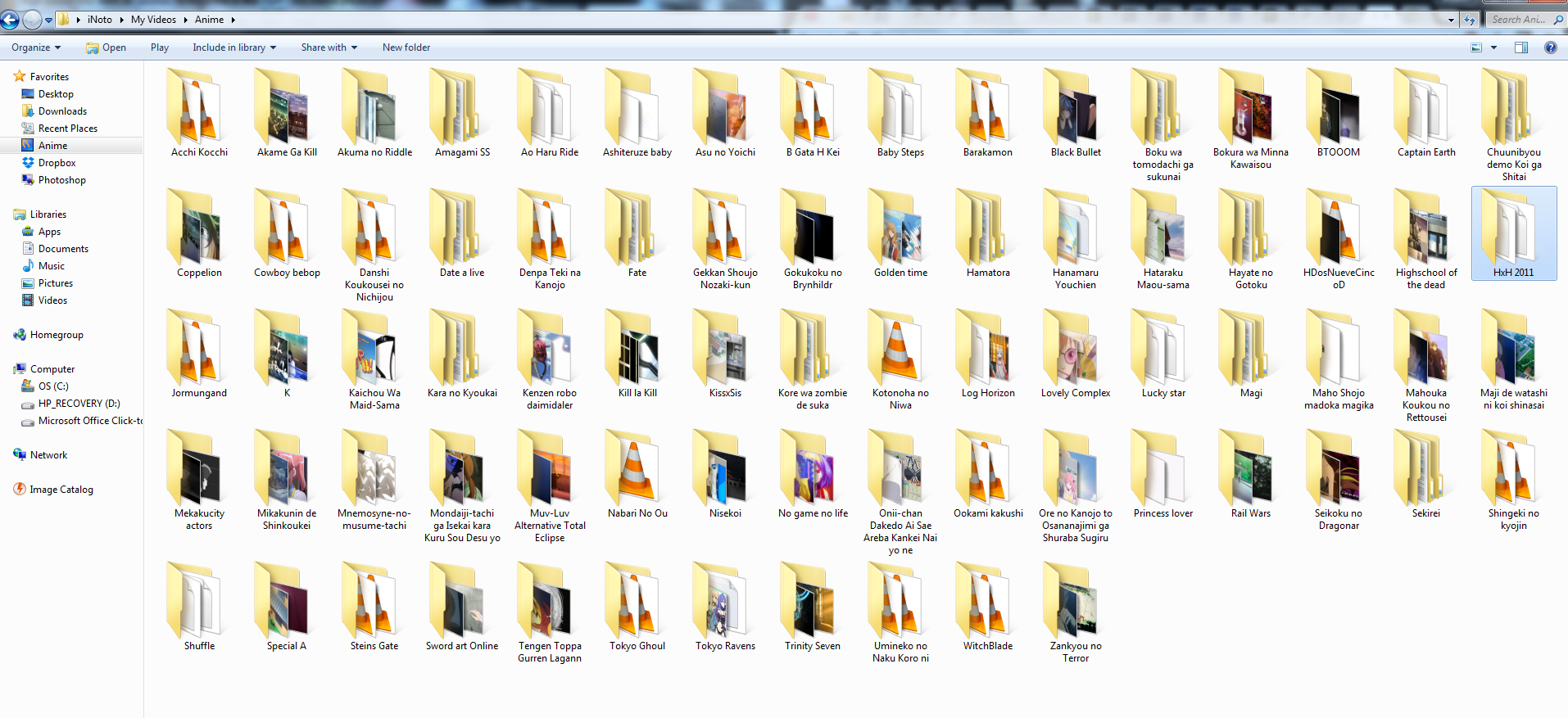
Task: Open the Kill la Kill folder
Action: tap(637, 354)
